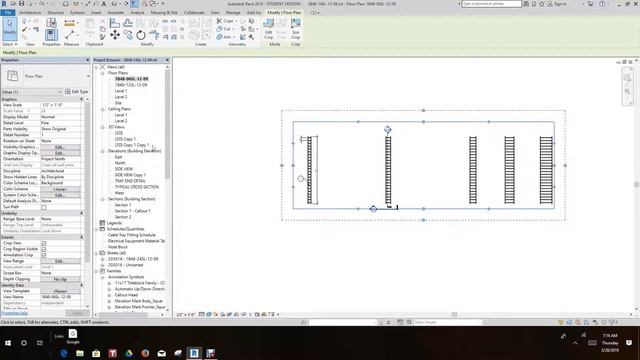
Task: Open the Manage ribbon tab
Action: 233,13
